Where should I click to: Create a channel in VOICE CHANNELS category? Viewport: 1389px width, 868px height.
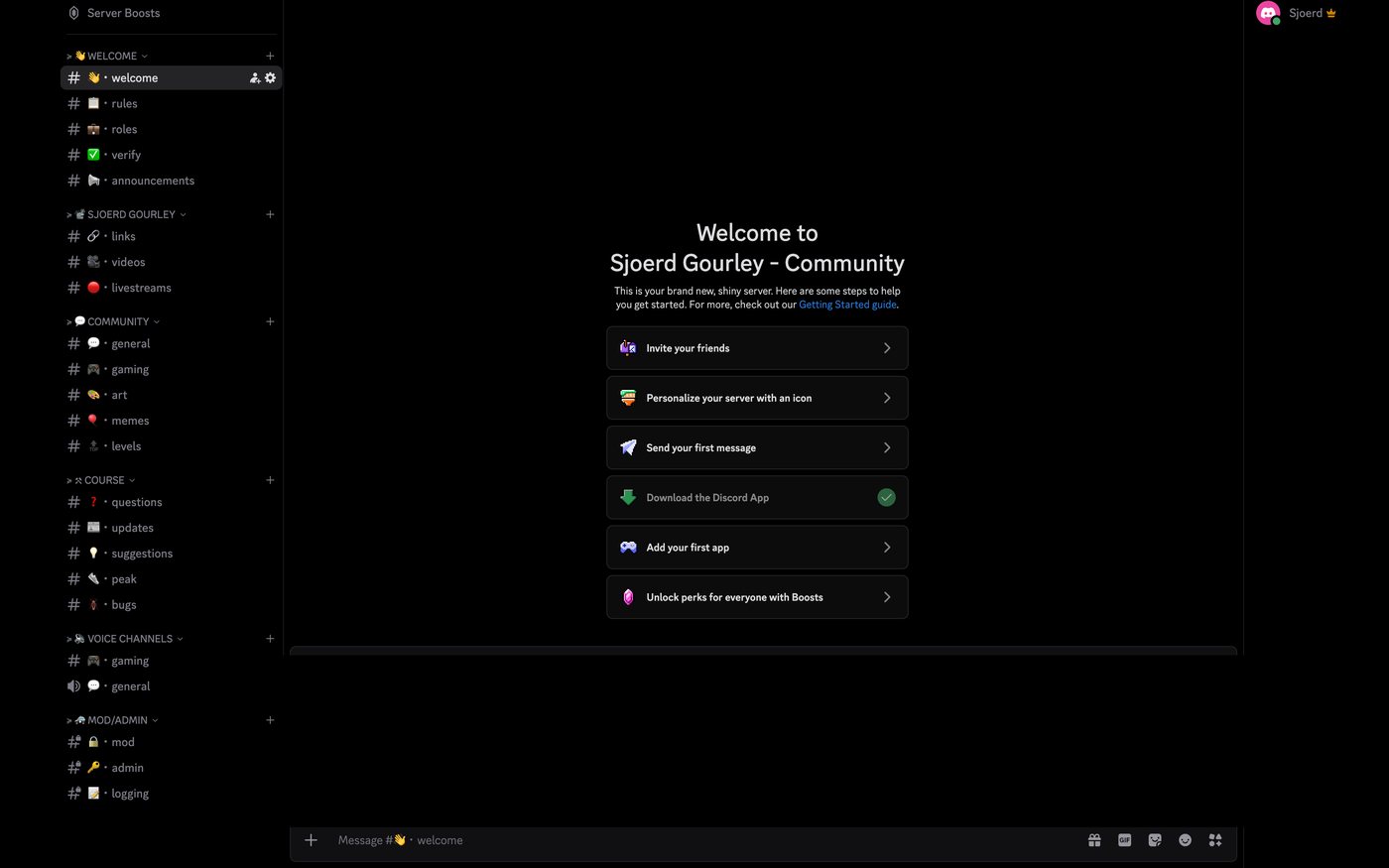click(x=270, y=639)
